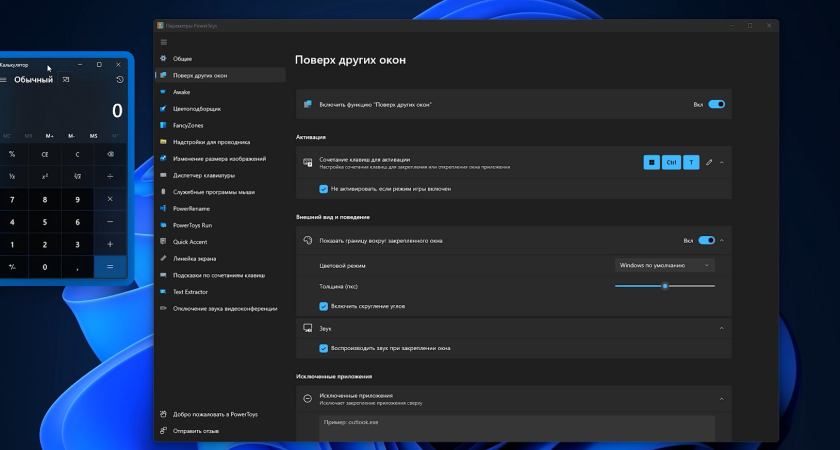Click the history icon in Calculator
Image resolution: width=840 pixels, height=450 pixels.
click(x=119, y=79)
